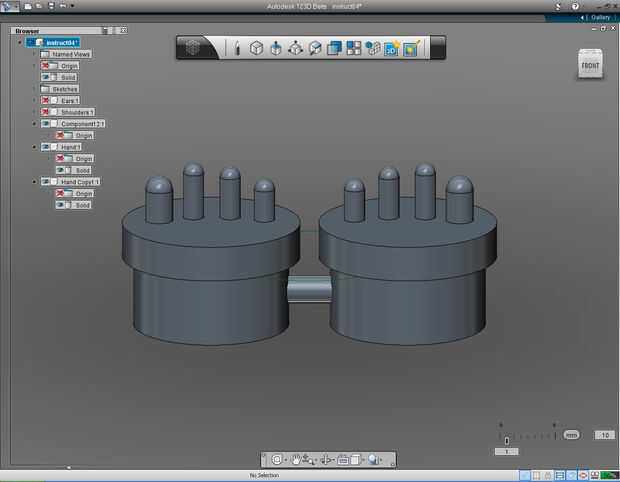Show the hidden Ears:1 component
Image resolution: width=620 pixels, height=482 pixels.
coord(46,101)
